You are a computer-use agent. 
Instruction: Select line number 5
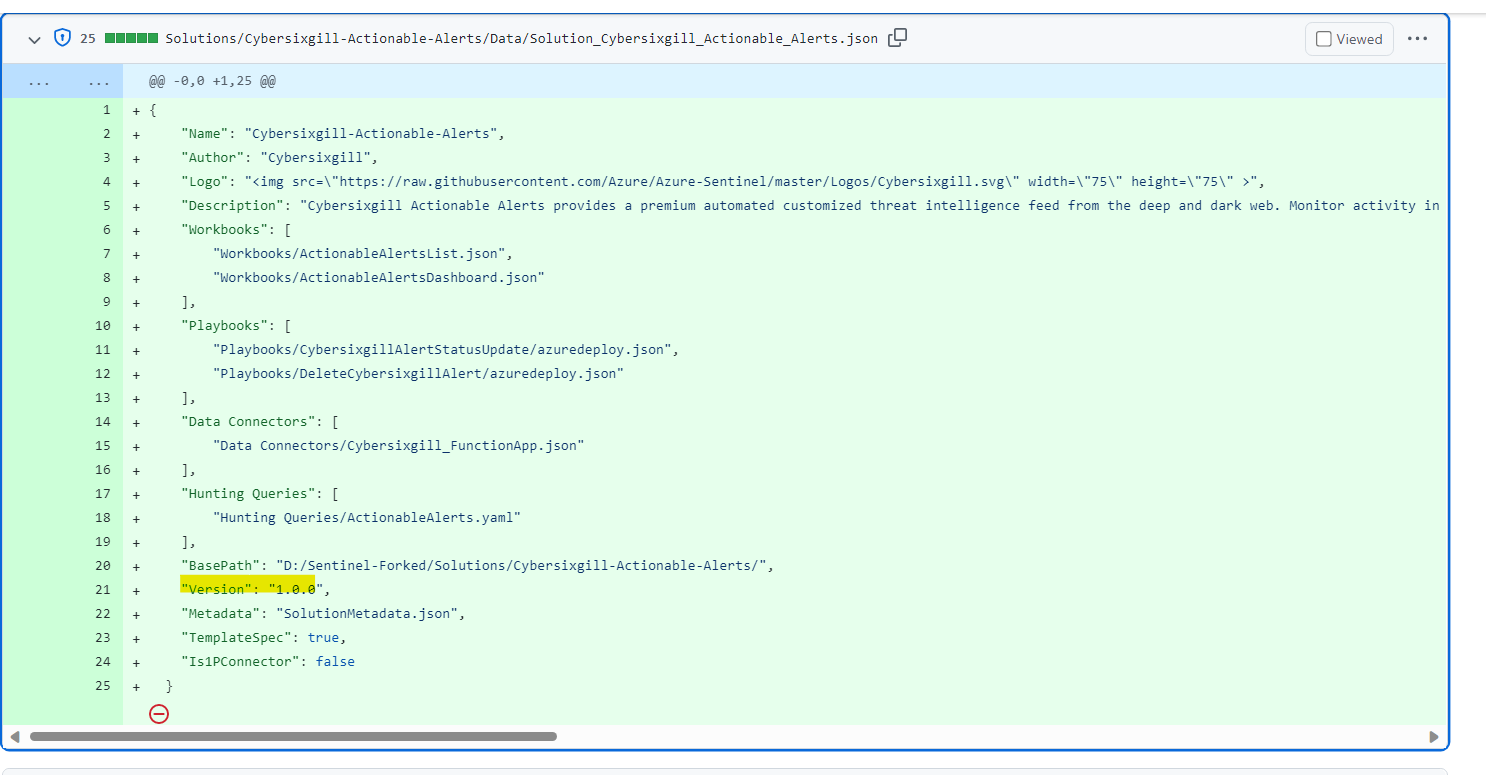(x=106, y=206)
